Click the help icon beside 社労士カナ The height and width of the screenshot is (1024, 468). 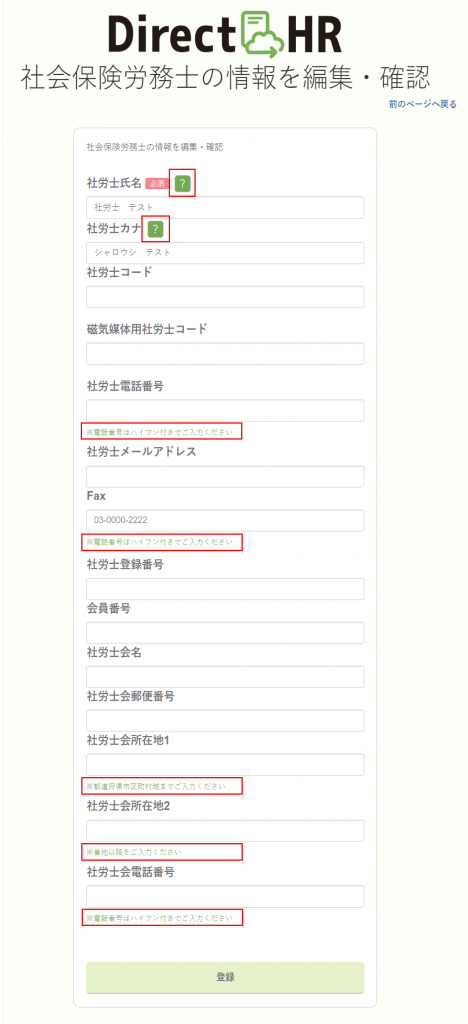(155, 229)
